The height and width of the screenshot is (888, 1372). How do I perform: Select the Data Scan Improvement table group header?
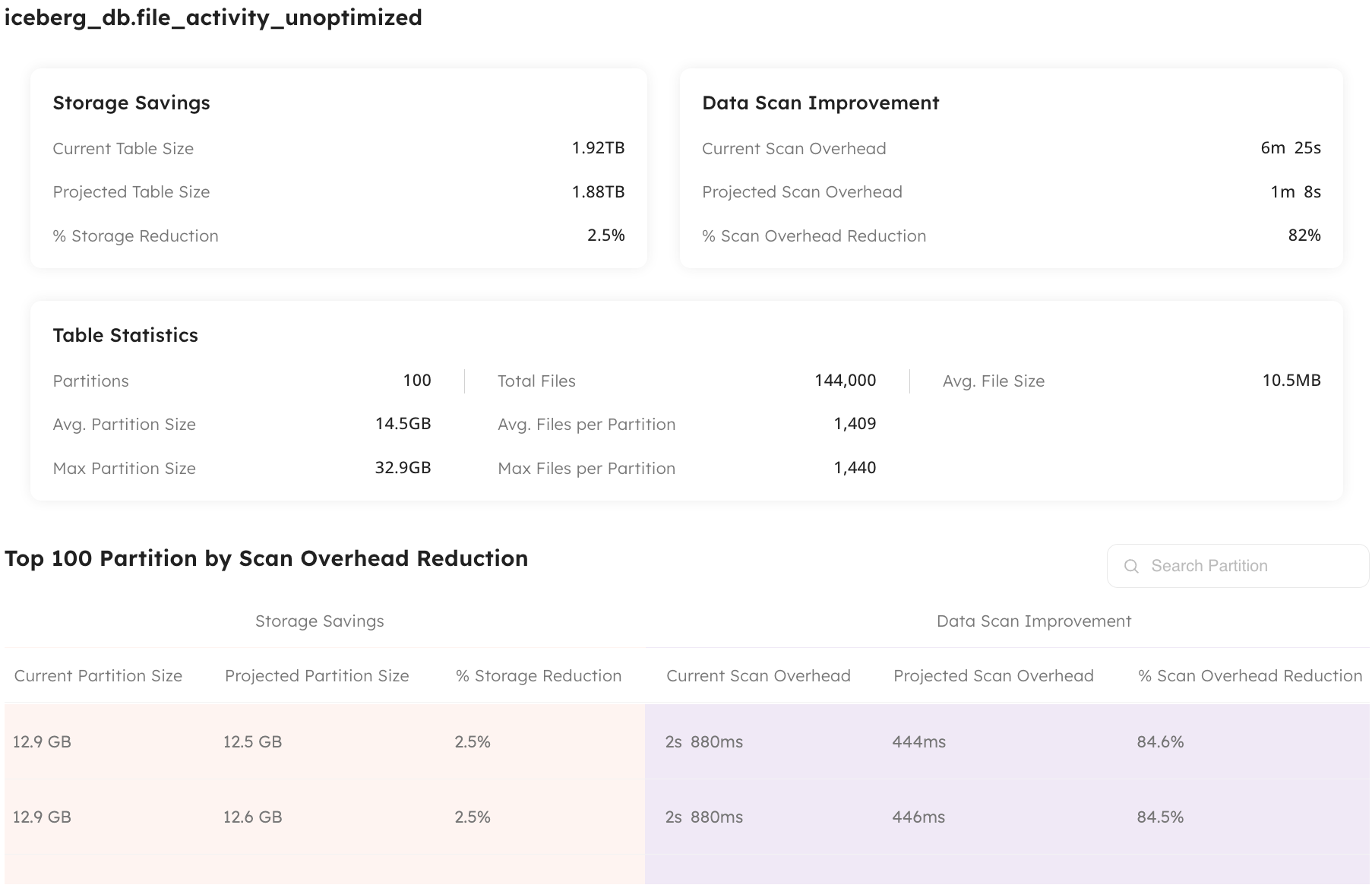pyautogui.click(x=1033, y=621)
